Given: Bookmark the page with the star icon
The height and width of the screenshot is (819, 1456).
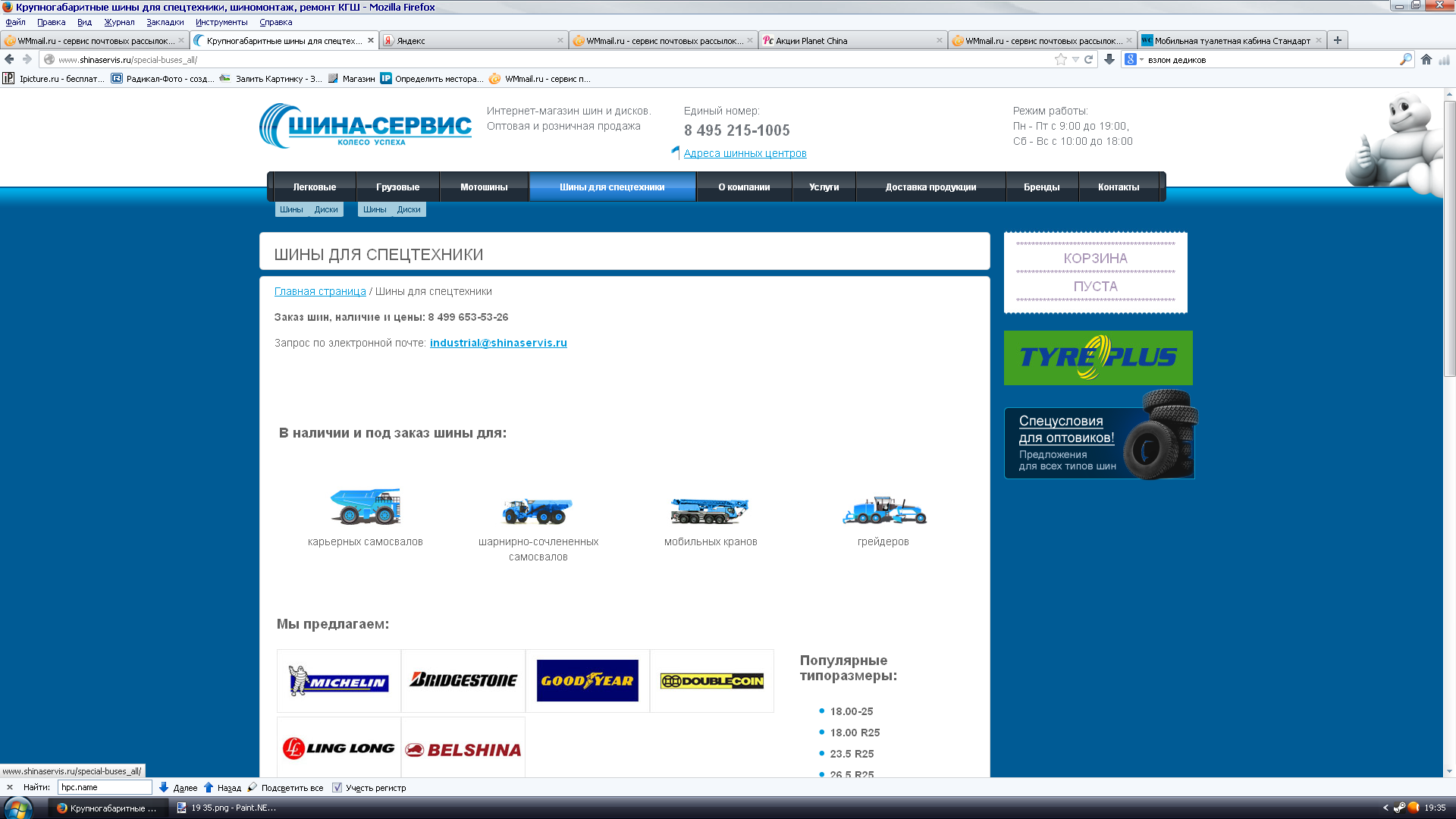Looking at the screenshot, I should [1060, 59].
